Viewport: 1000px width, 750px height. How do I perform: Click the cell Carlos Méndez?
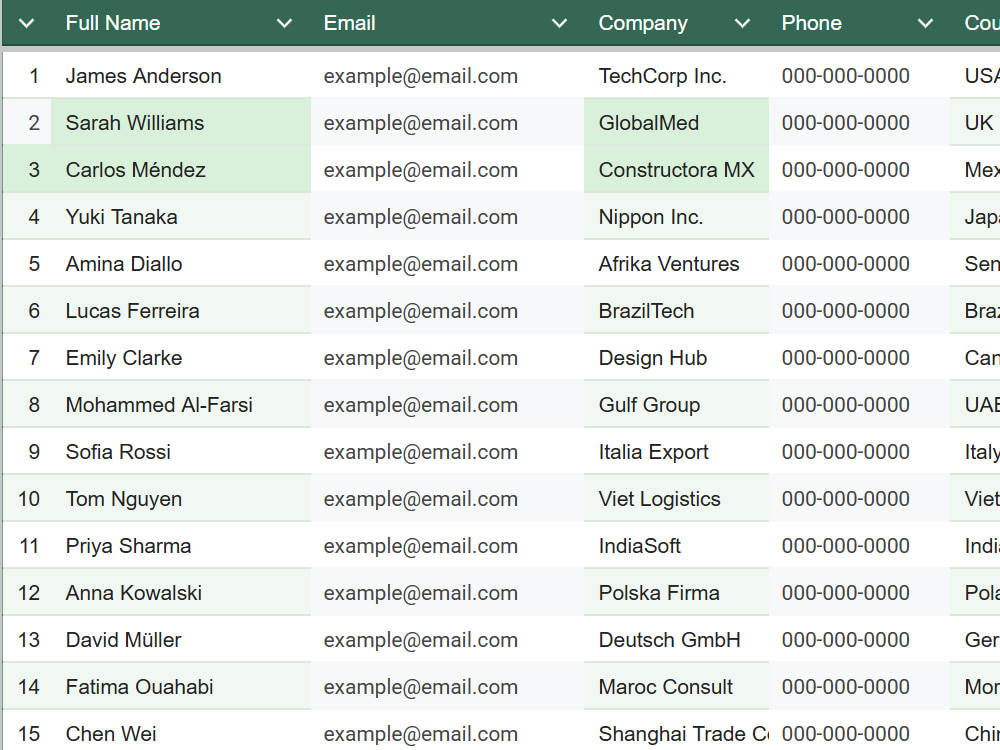pyautogui.click(x=181, y=170)
